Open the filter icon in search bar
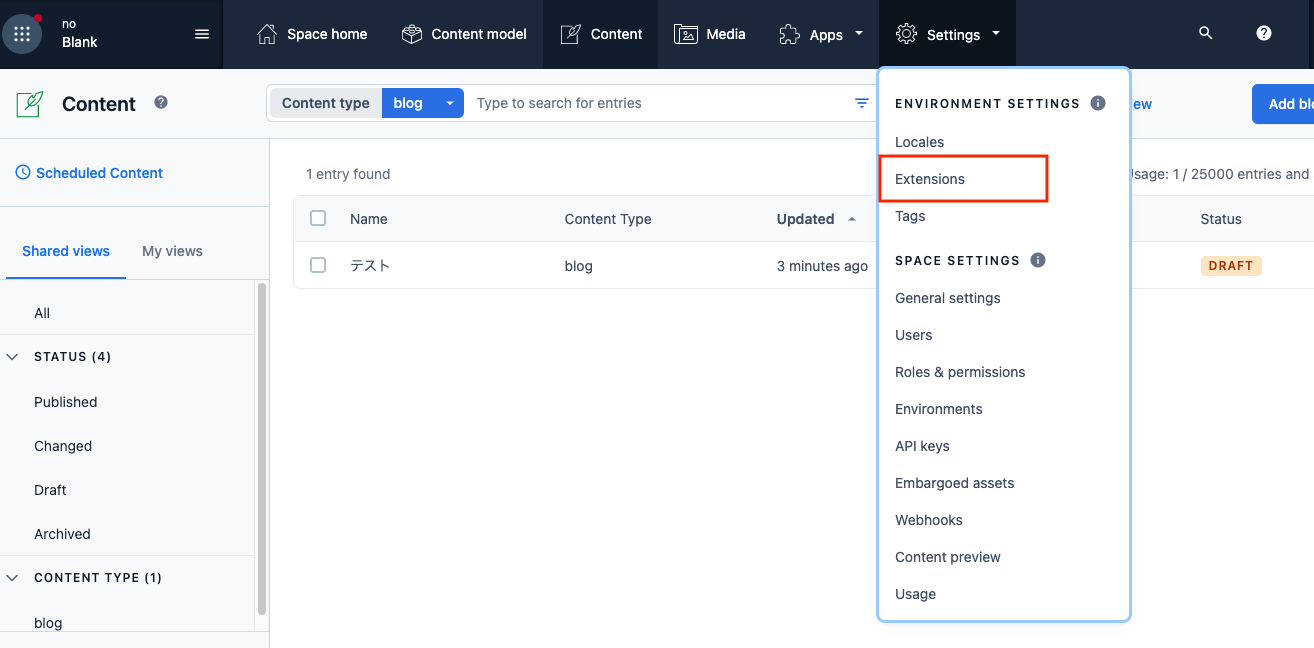 (862, 103)
